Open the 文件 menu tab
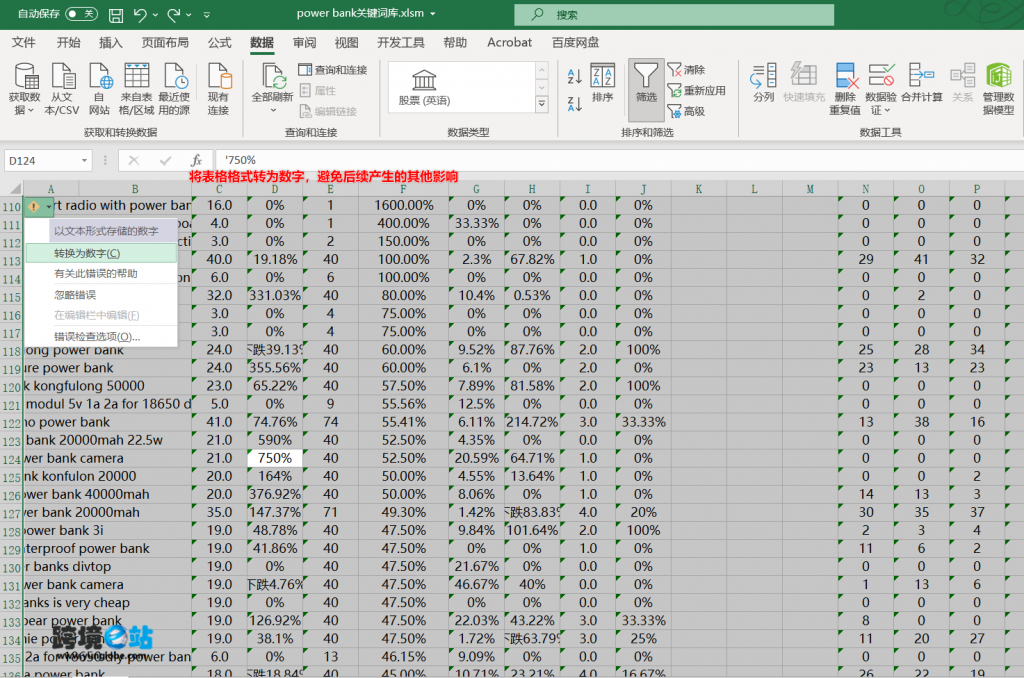The height and width of the screenshot is (678, 1024). coord(24,42)
